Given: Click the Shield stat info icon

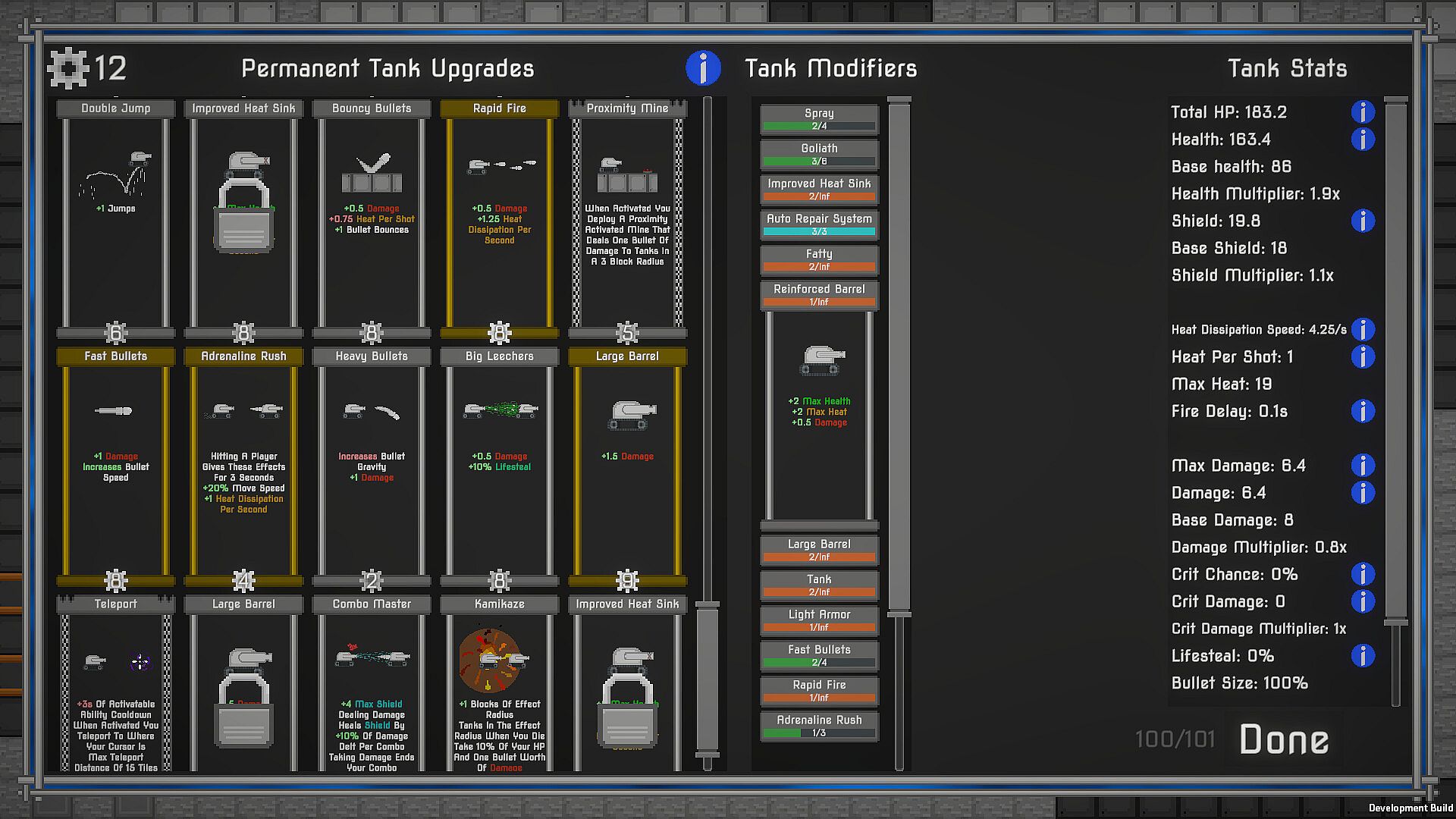Looking at the screenshot, I should pos(1363,221).
